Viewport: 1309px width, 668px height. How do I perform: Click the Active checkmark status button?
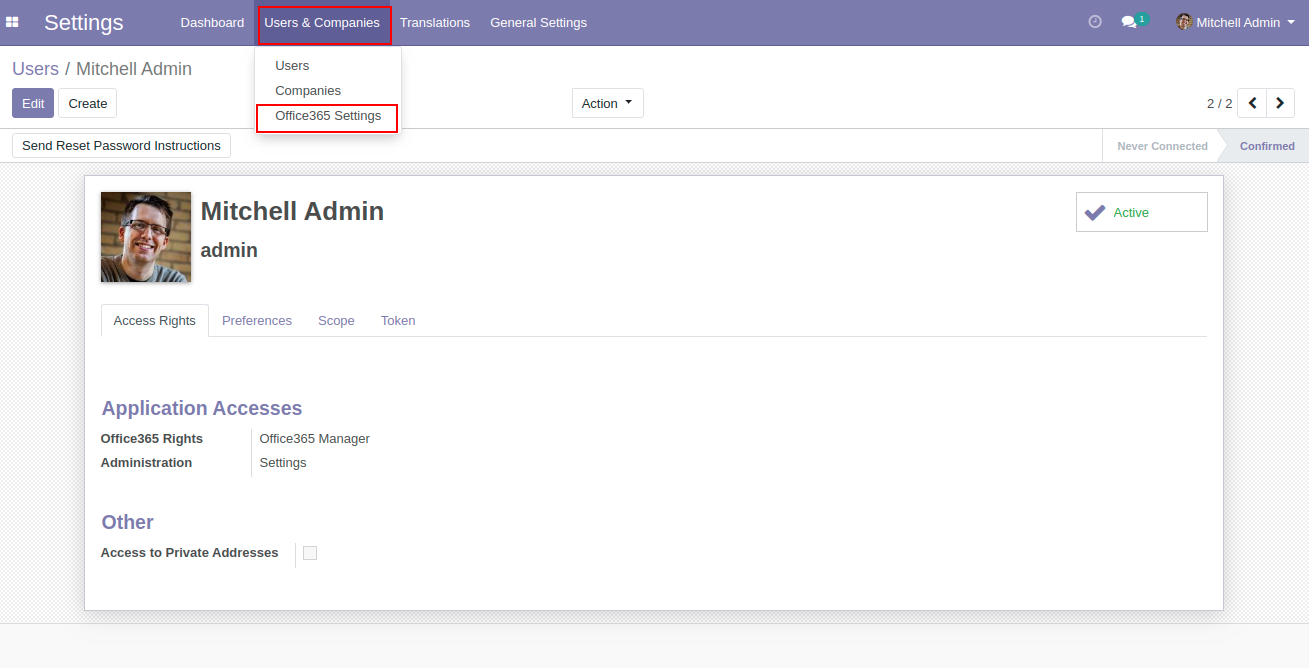point(1141,212)
